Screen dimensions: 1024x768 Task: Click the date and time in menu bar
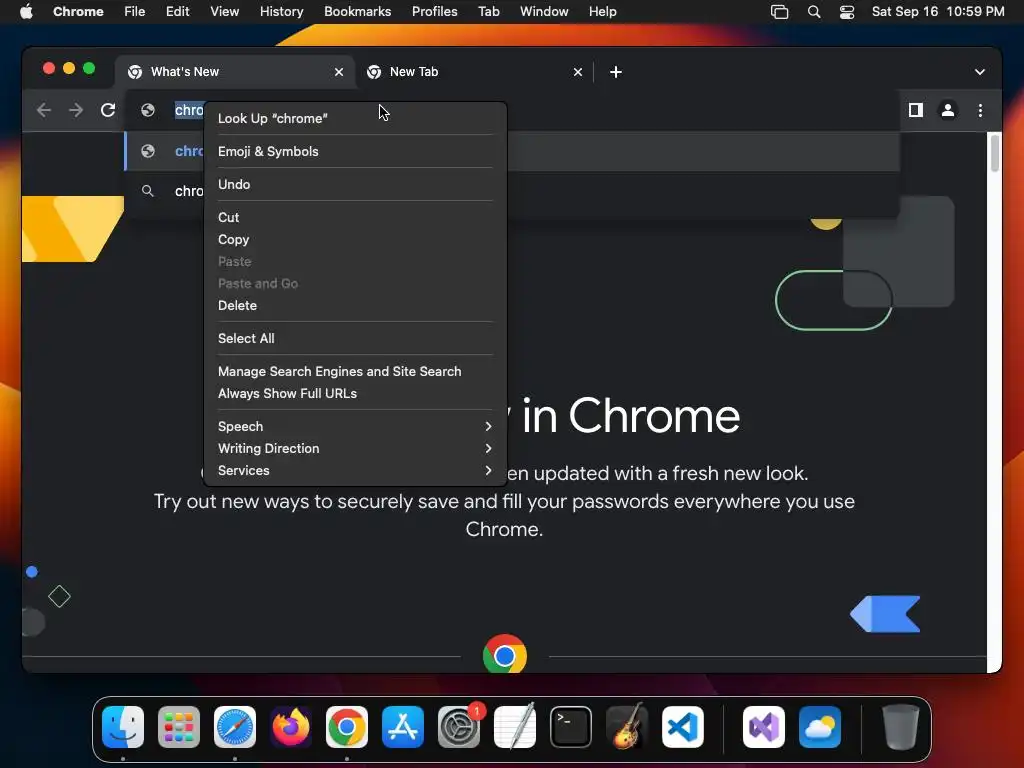[938, 12]
